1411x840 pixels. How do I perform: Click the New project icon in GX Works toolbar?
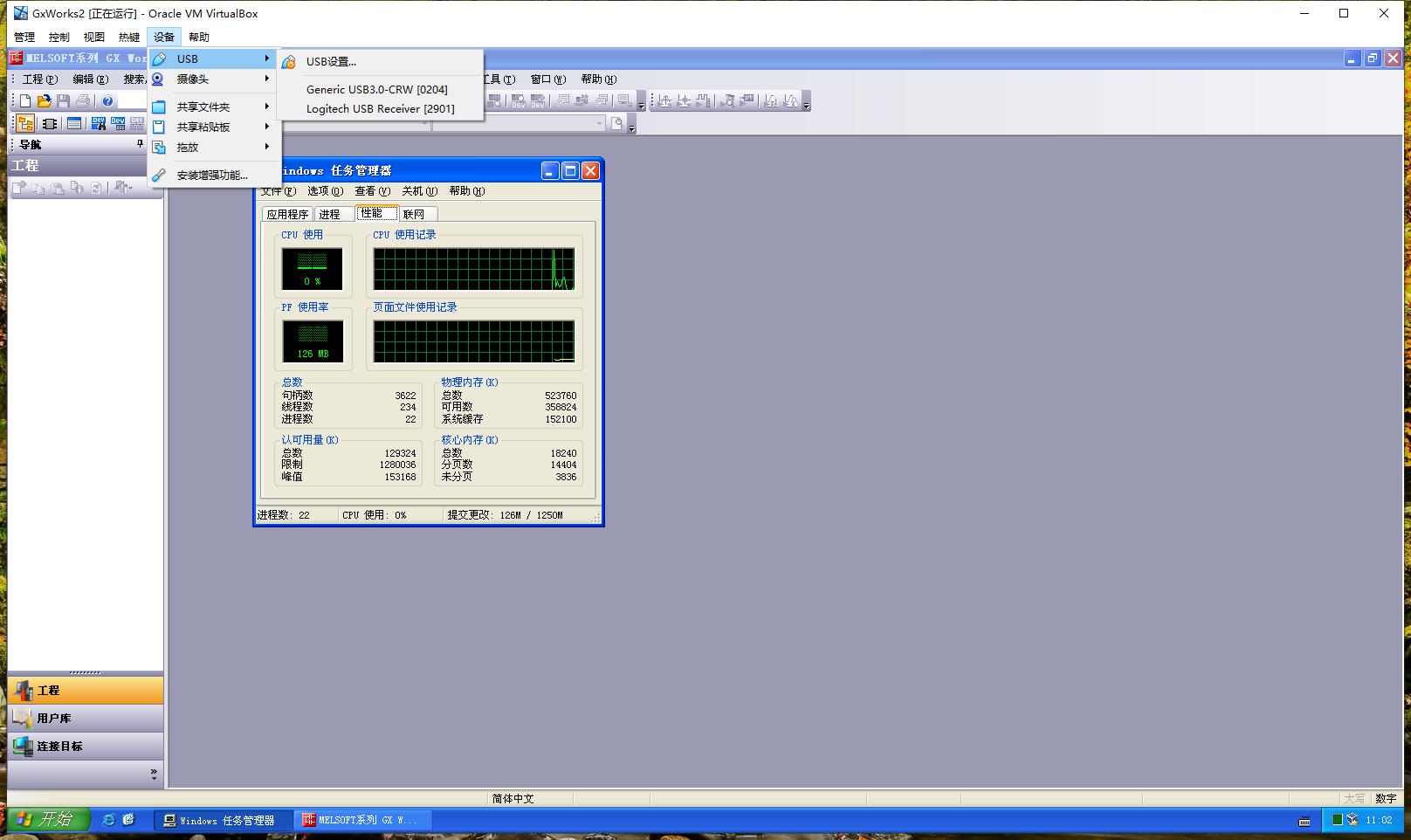click(x=26, y=101)
